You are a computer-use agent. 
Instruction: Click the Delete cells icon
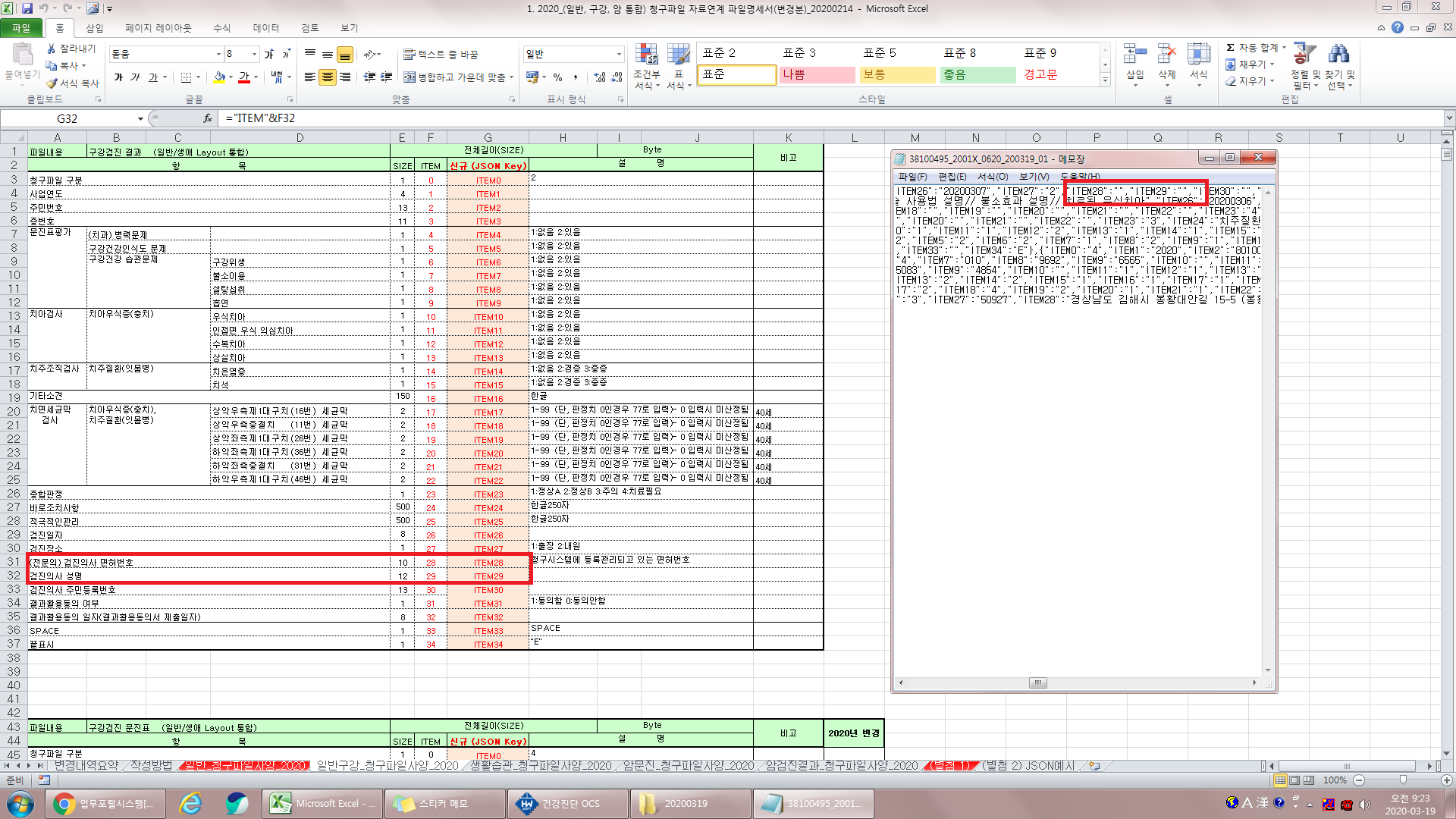coord(1166,64)
